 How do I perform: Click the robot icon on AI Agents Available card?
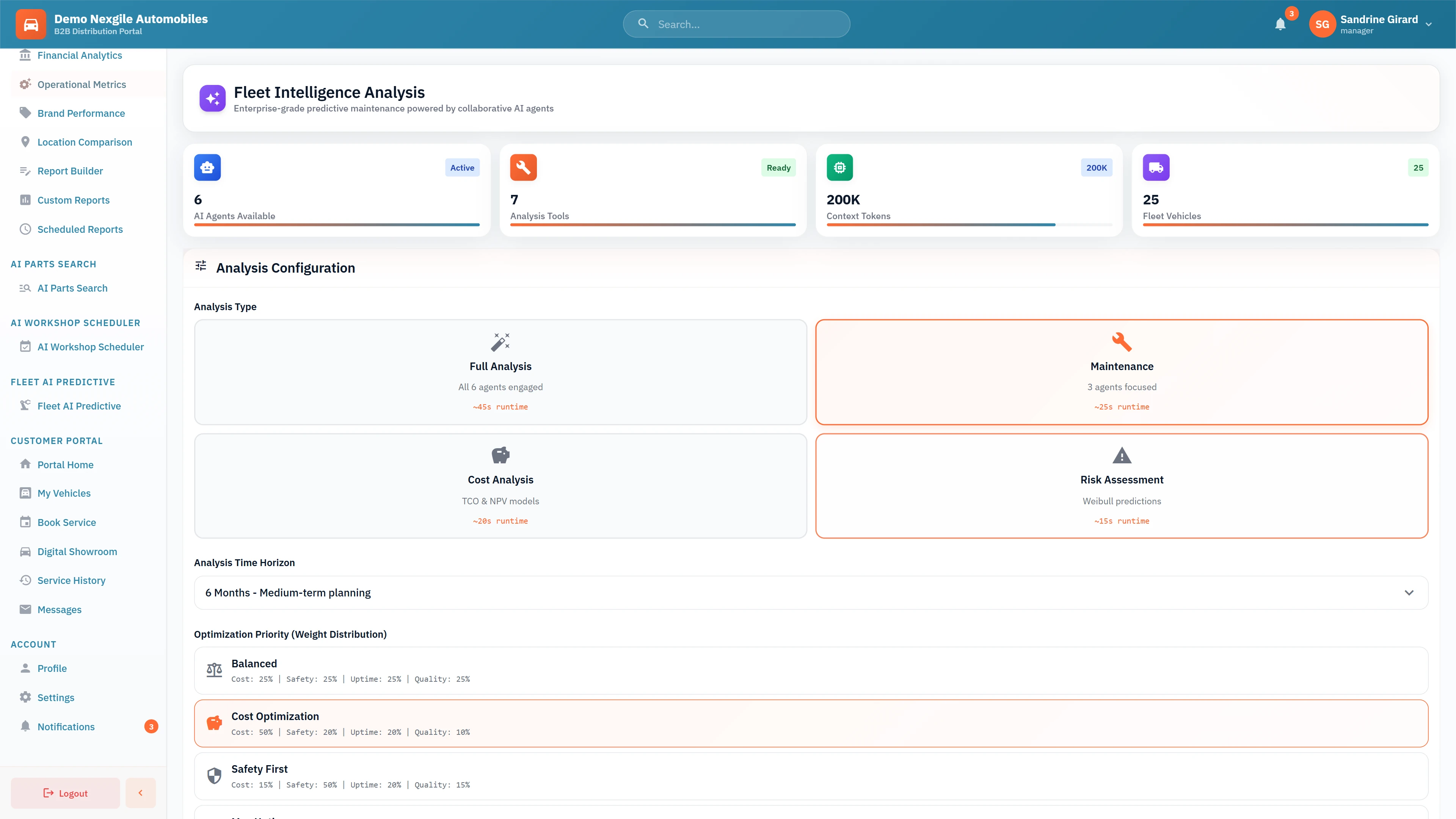(207, 167)
